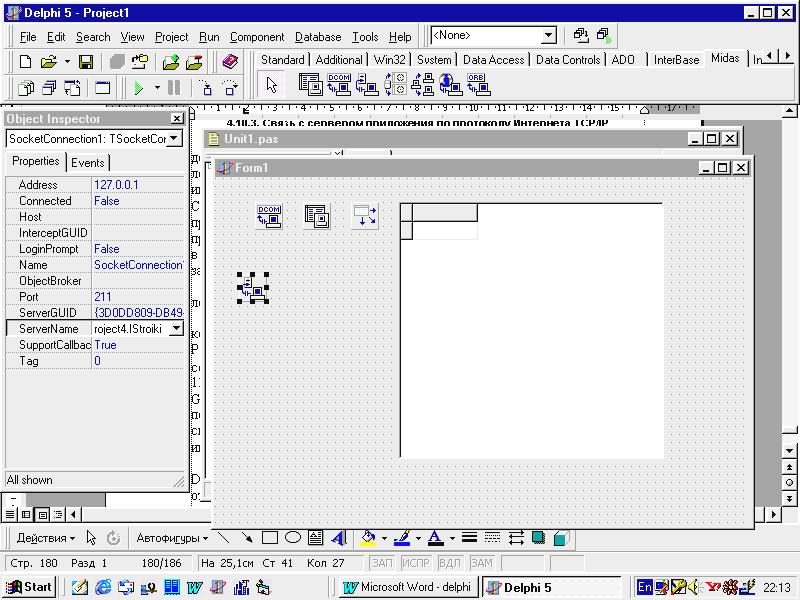This screenshot has width=800, height=600.
Task: Toggle SupportCallbacks property value True
Action: (138, 345)
